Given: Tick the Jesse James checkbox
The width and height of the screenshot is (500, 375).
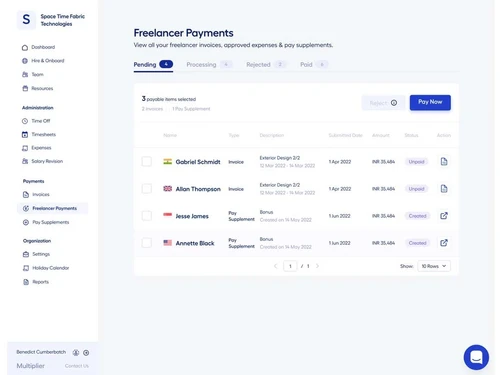Looking at the screenshot, I should (x=147, y=216).
